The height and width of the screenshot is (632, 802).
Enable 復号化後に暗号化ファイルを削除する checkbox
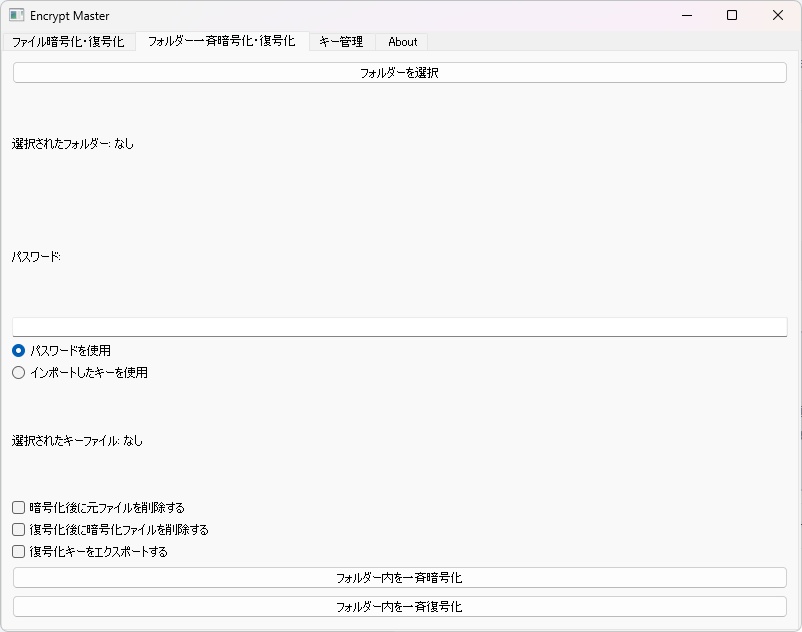tap(17, 529)
